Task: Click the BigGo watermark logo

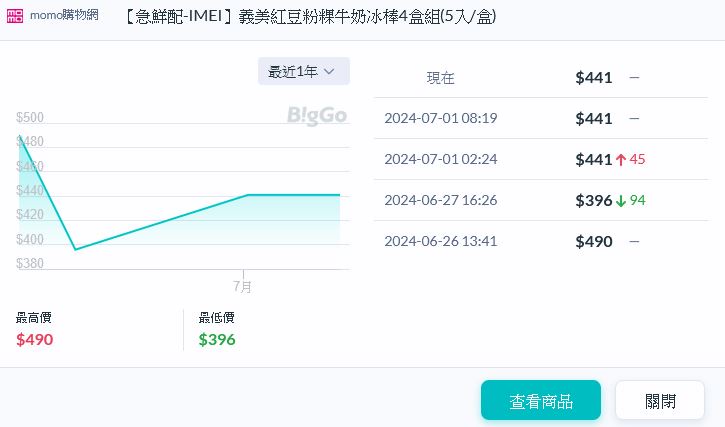Action: point(316,115)
